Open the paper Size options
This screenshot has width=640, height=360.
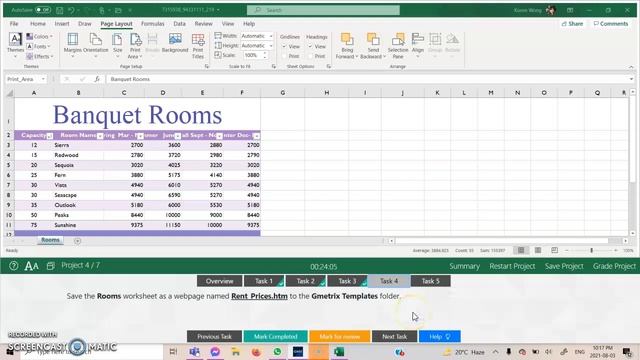click(x=118, y=45)
